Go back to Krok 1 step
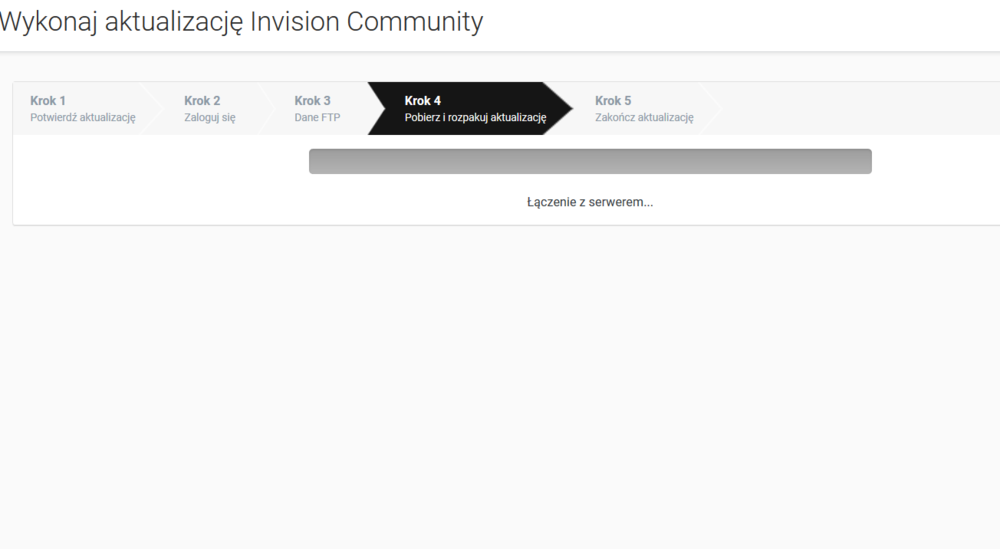The width and height of the screenshot is (1000, 549). click(48, 100)
